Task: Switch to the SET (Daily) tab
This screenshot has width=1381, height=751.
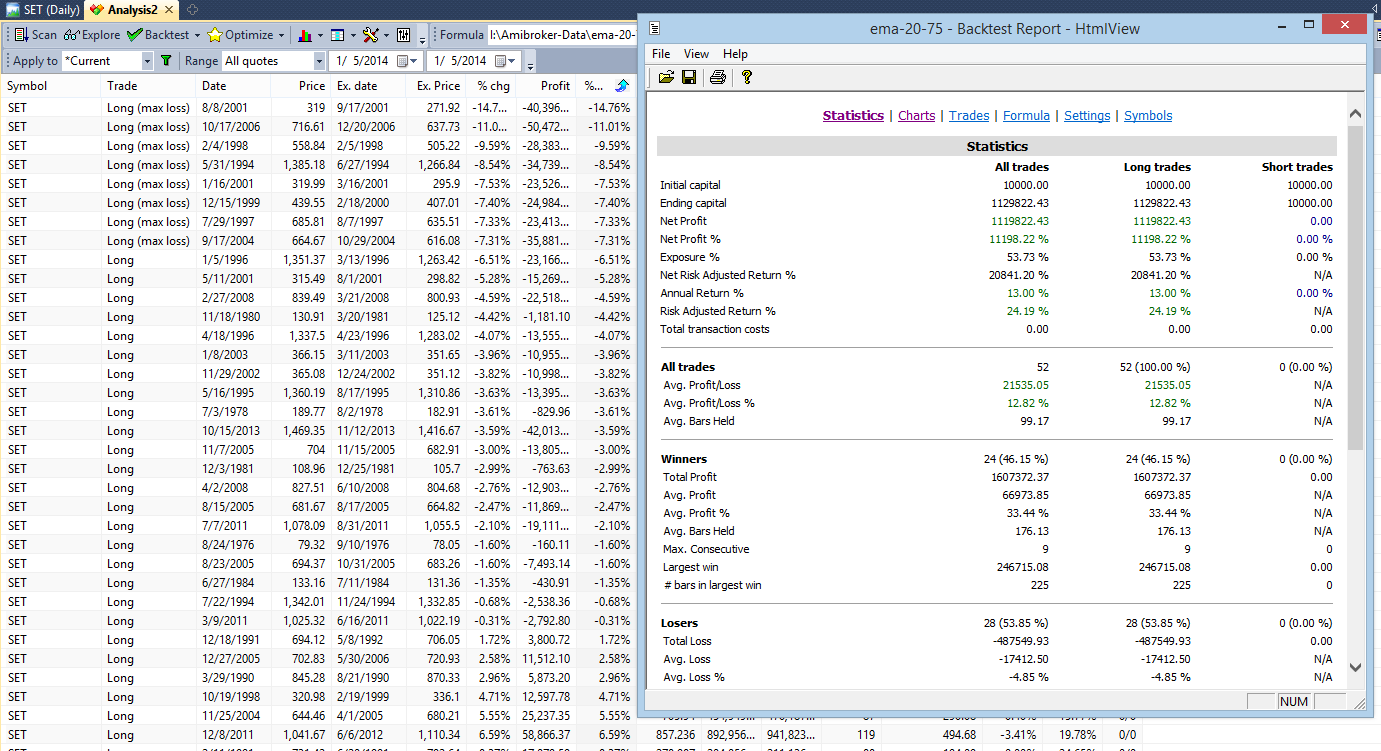Action: tap(43, 9)
